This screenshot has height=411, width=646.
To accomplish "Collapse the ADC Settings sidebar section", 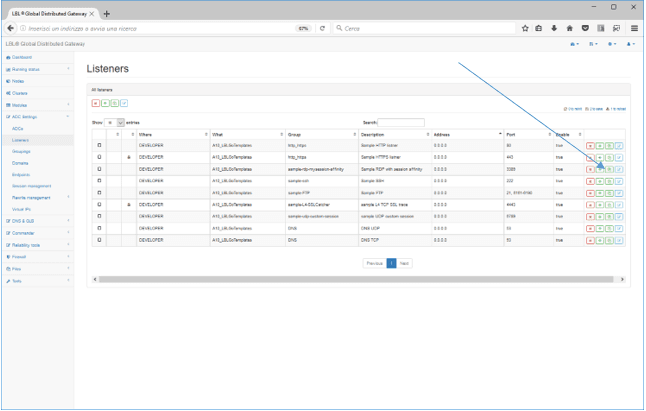I will point(36,116).
